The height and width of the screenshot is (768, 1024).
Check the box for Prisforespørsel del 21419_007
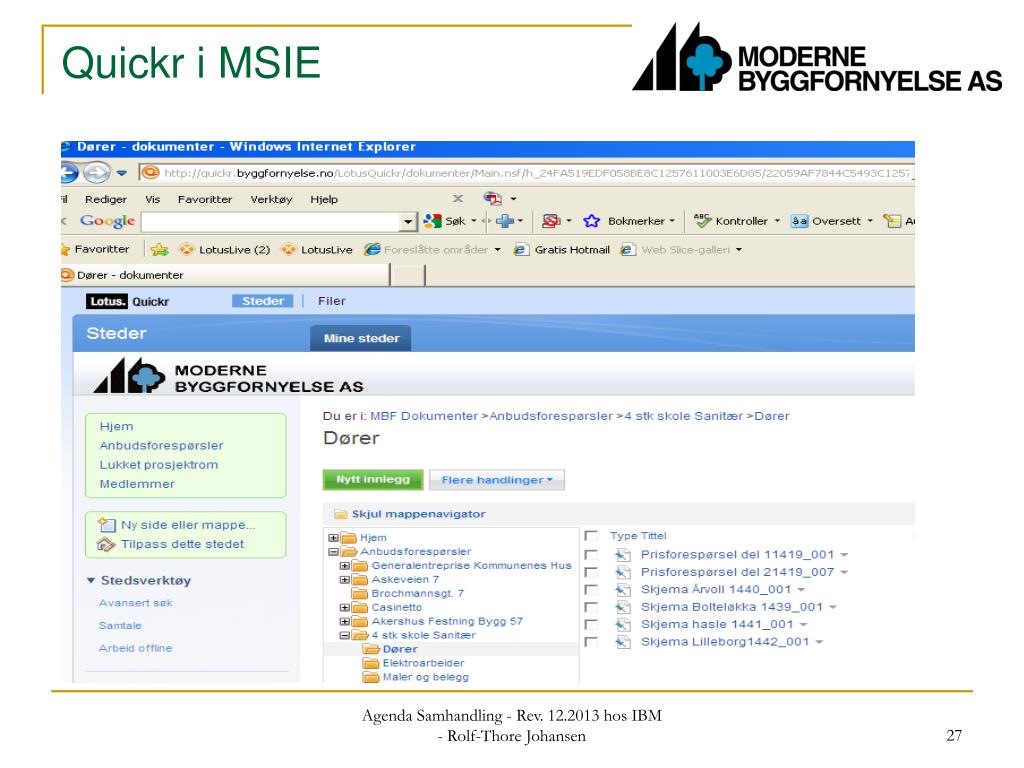click(x=591, y=572)
